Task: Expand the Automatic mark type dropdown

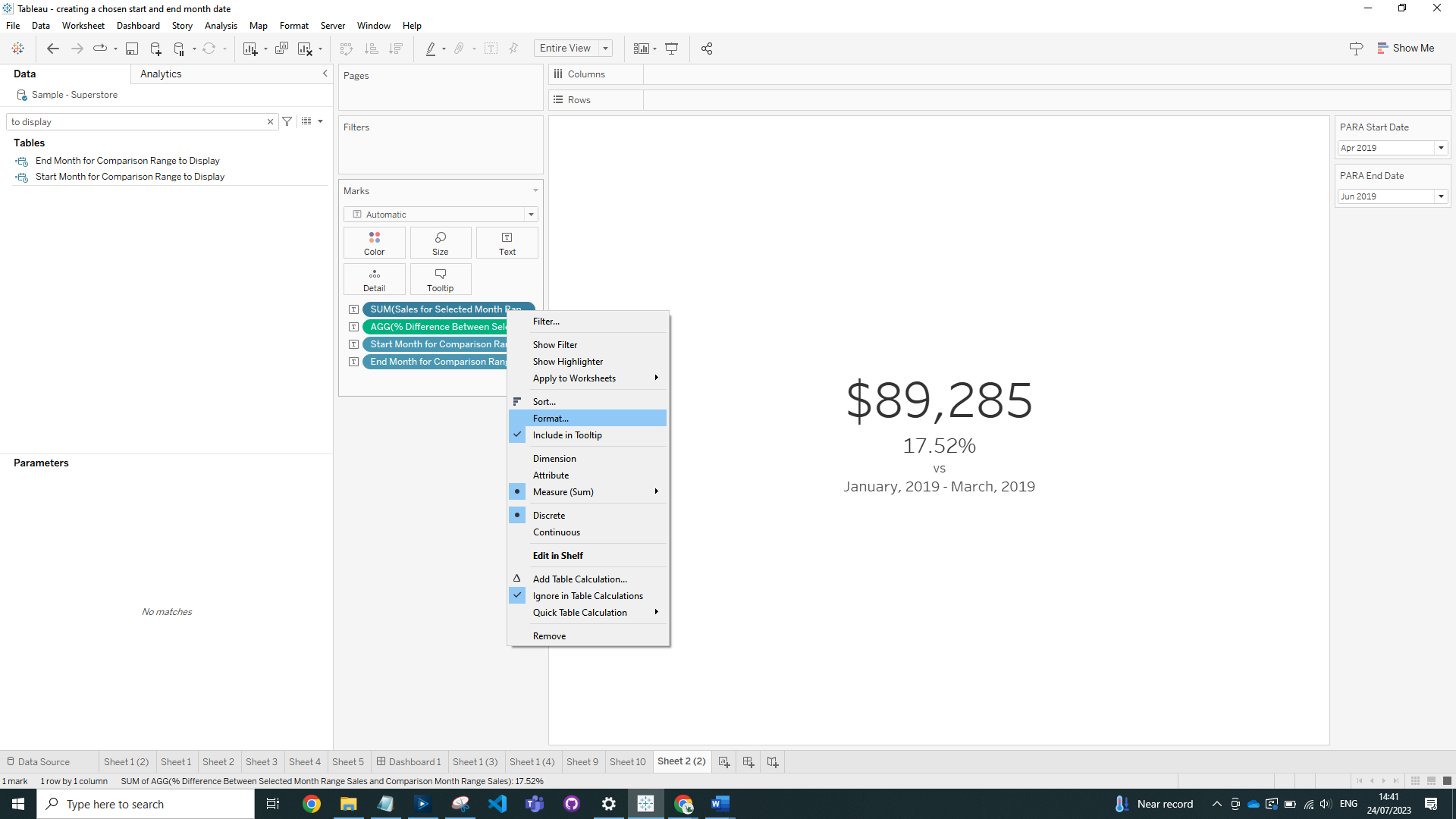Action: 531,215
